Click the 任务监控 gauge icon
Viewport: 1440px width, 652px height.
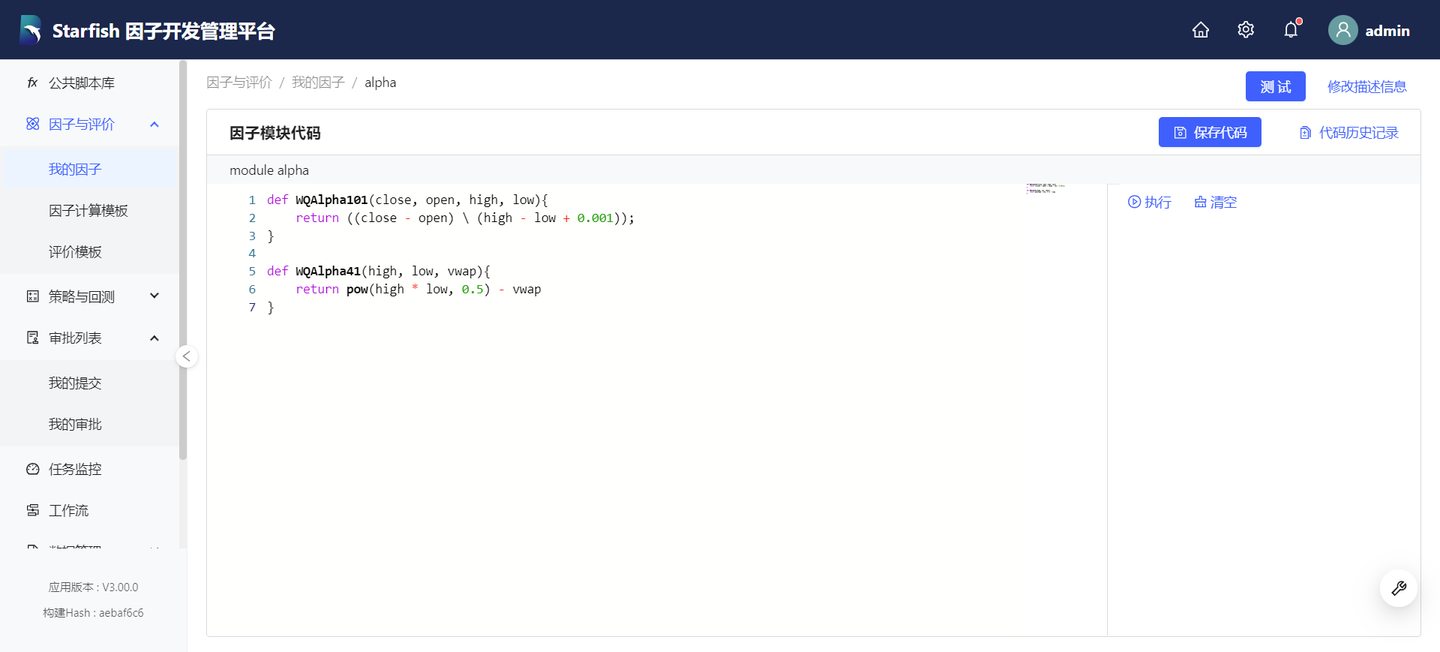(x=32, y=469)
